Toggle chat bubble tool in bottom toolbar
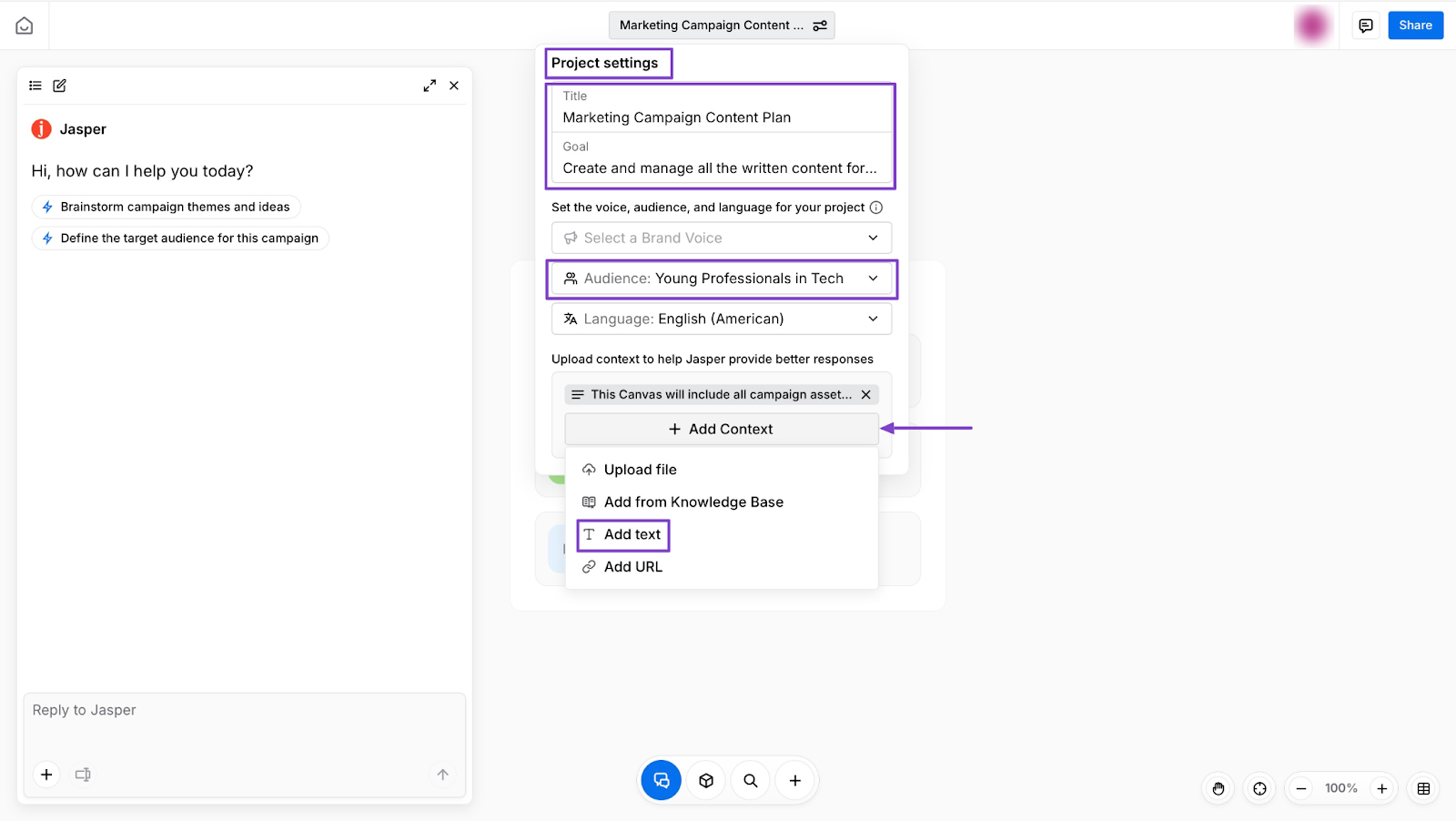Viewport: 1456px width, 821px height. point(662,780)
